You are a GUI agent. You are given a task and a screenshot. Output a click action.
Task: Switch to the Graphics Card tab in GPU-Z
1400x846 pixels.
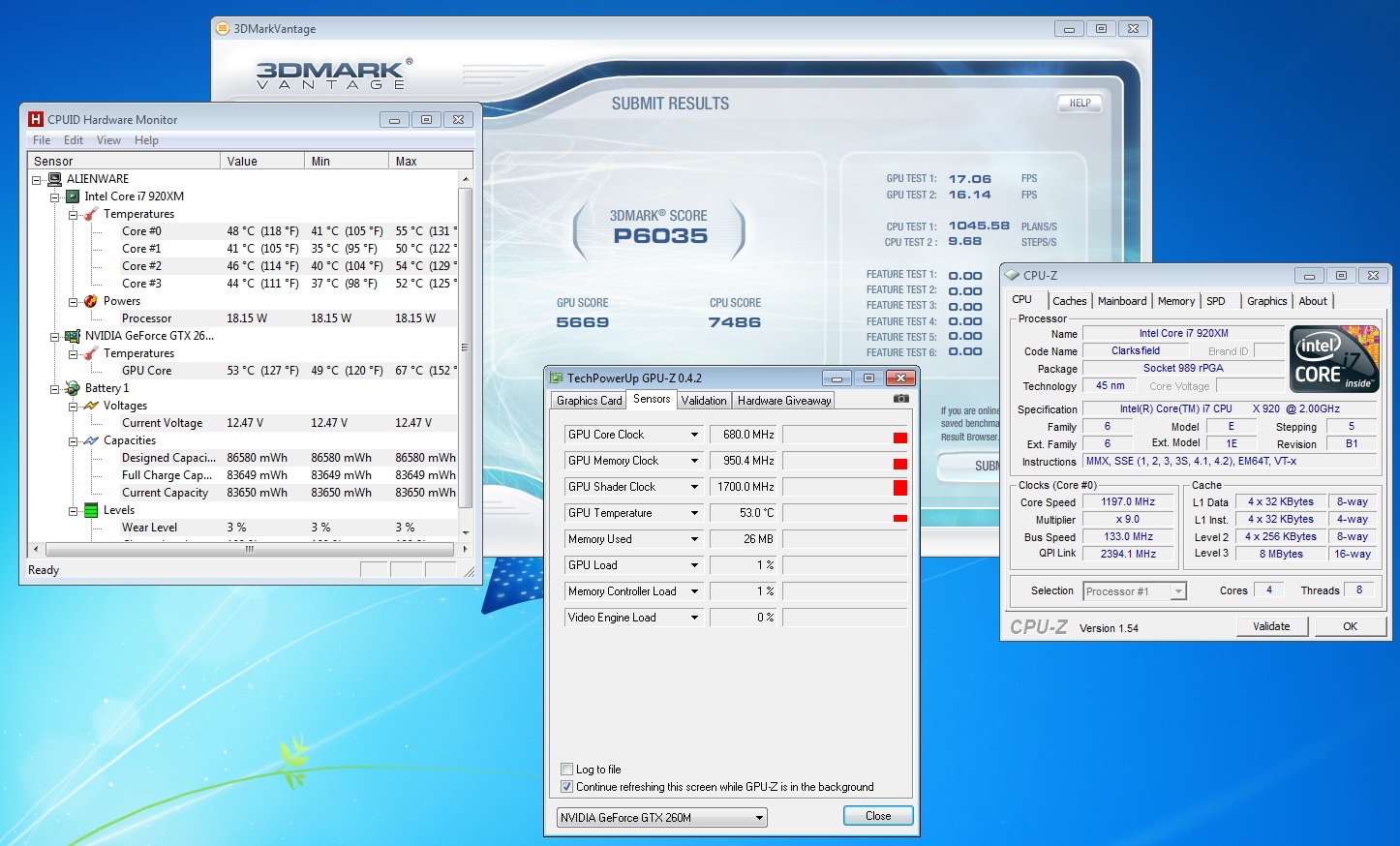pos(590,401)
